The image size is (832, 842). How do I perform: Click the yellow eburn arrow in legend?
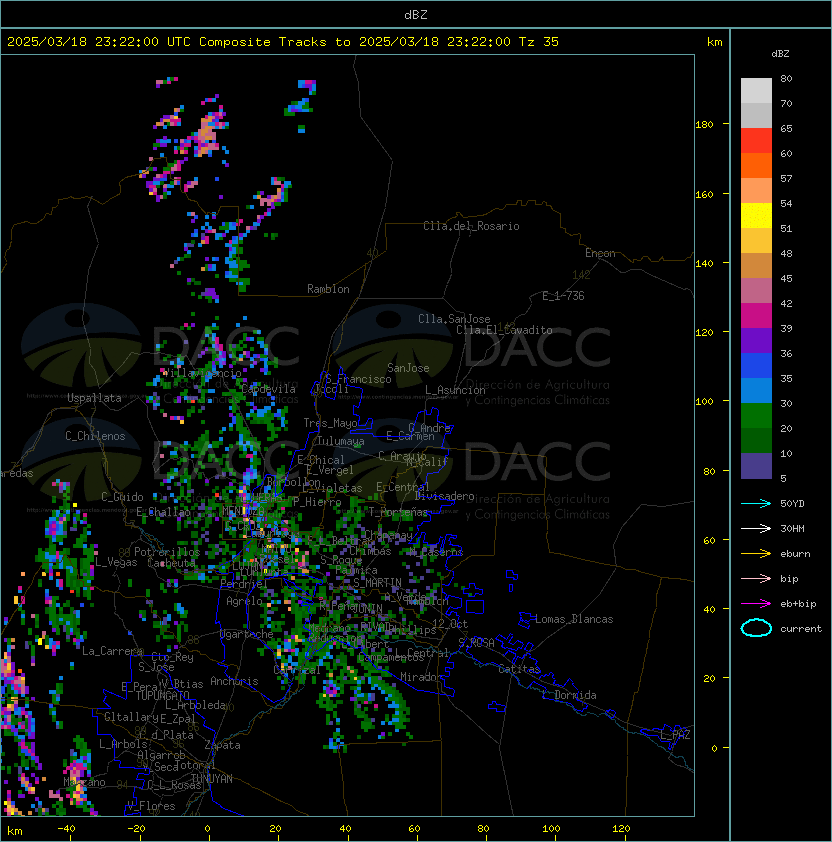click(x=756, y=554)
